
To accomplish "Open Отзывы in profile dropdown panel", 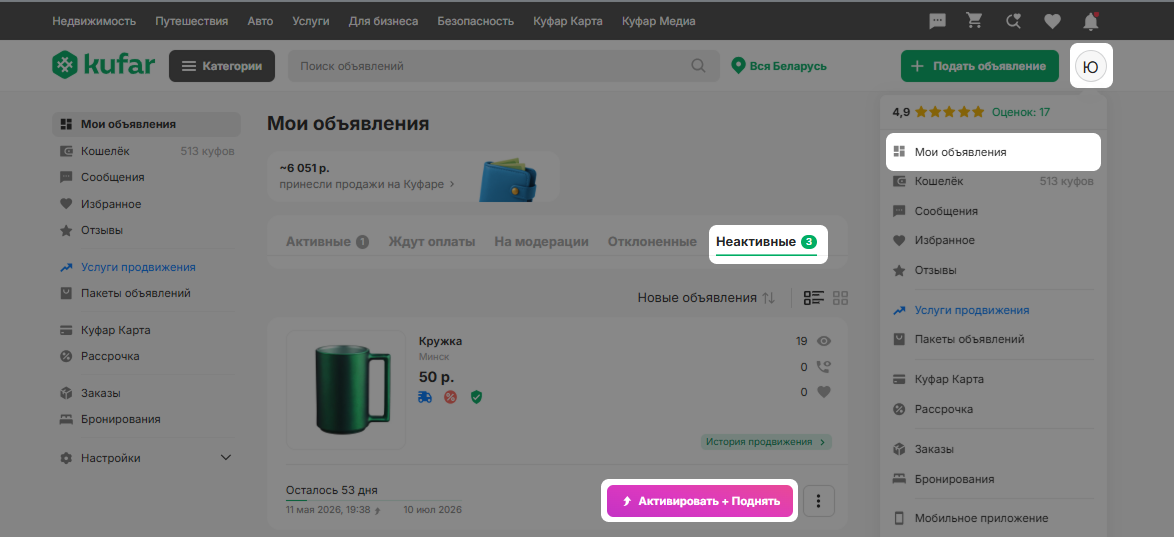I will [x=994, y=270].
